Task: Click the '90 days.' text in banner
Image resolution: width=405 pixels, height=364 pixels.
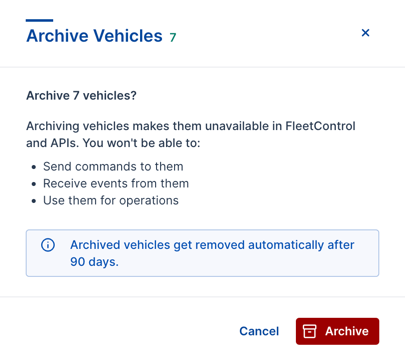Action: (x=94, y=262)
